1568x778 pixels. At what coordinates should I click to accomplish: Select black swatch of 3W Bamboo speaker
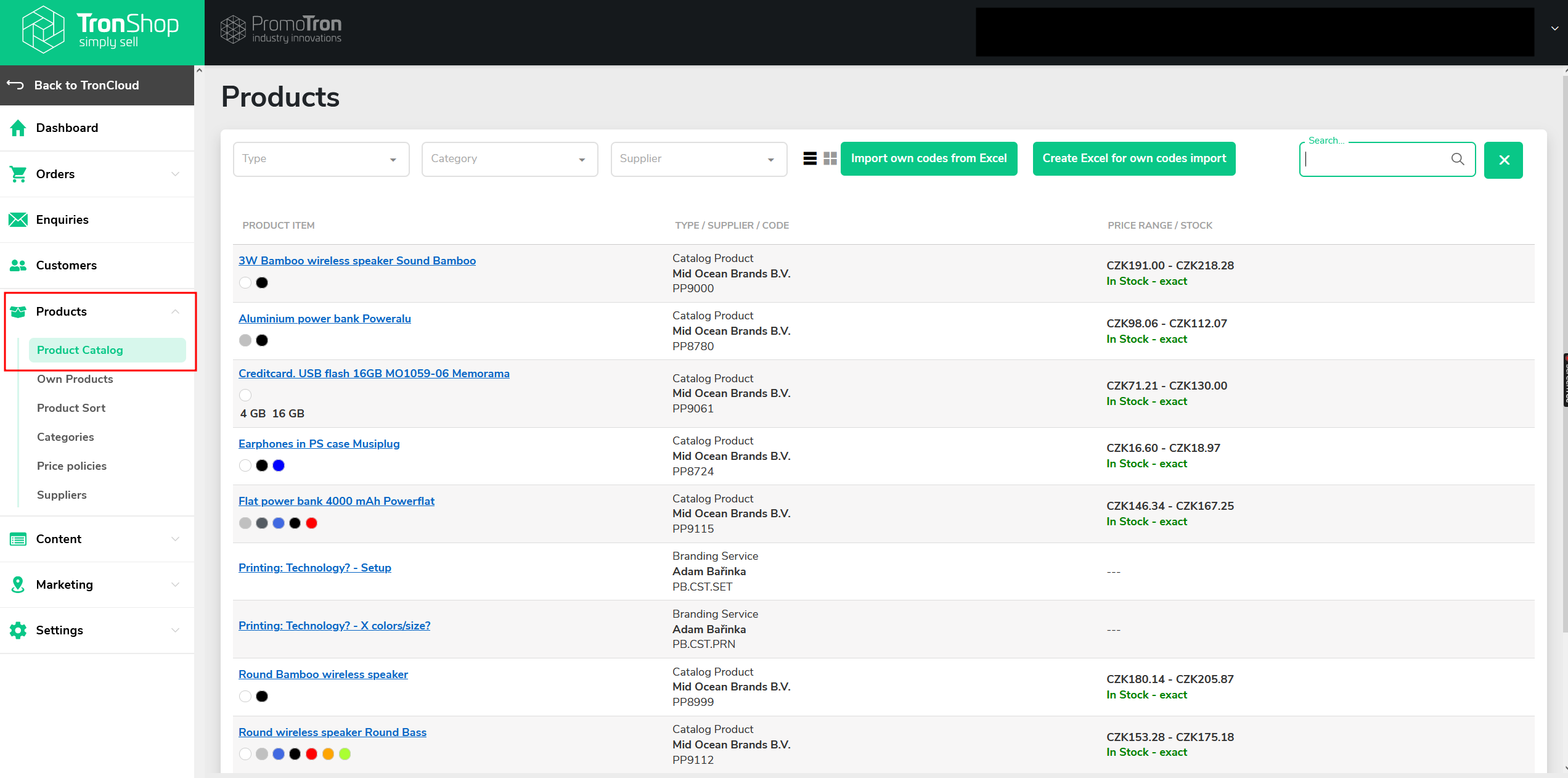pyautogui.click(x=262, y=282)
